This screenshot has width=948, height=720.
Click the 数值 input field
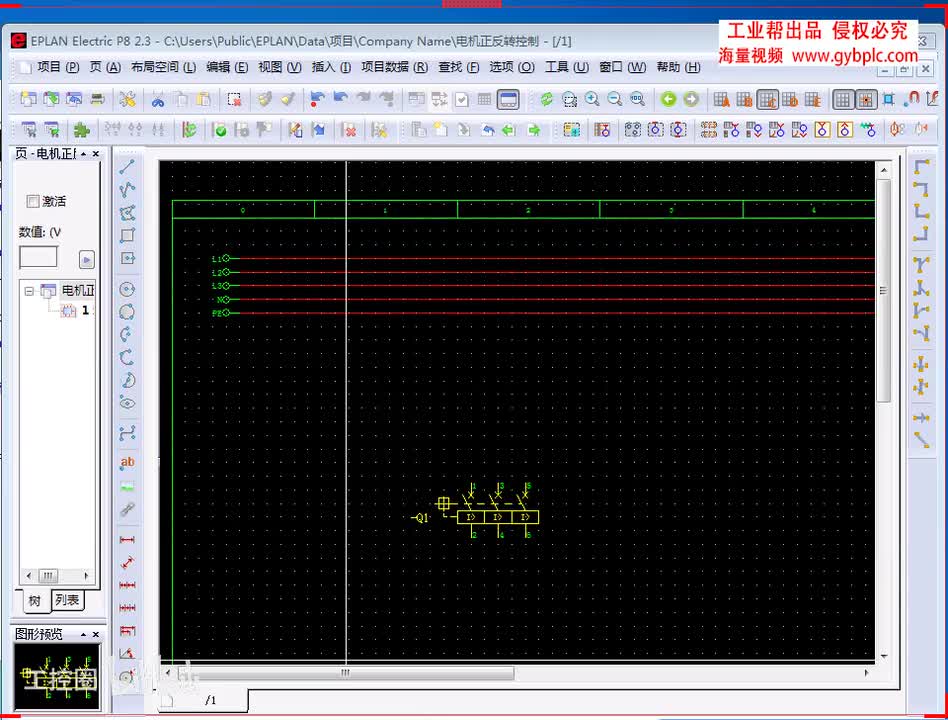point(38,258)
